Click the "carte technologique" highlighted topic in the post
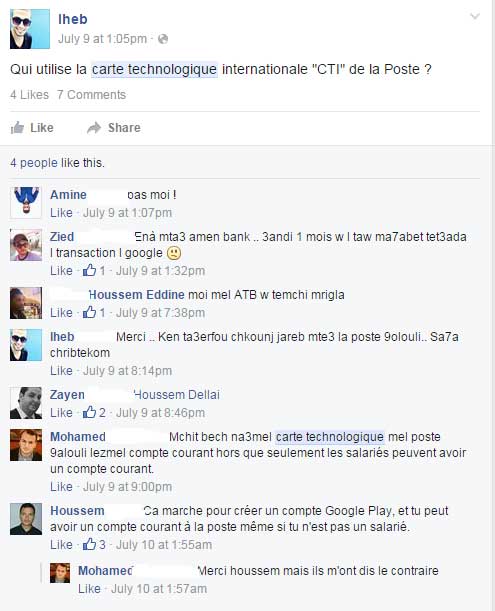This screenshot has width=495, height=611. click(154, 69)
